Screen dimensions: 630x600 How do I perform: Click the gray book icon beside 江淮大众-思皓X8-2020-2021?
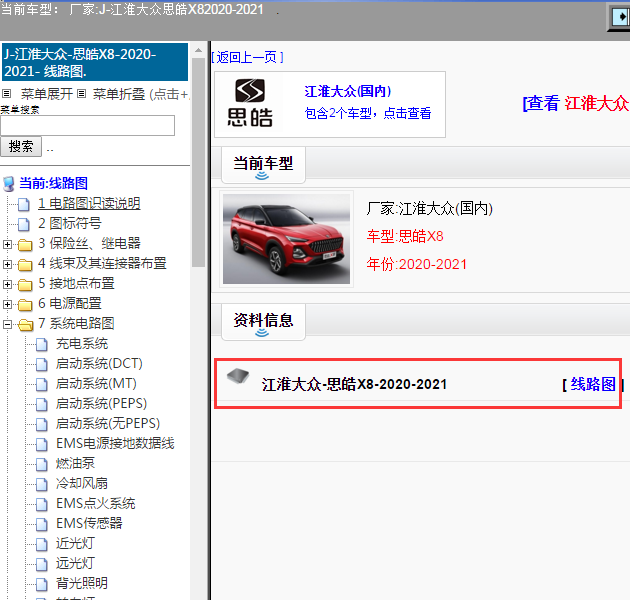coord(238,376)
